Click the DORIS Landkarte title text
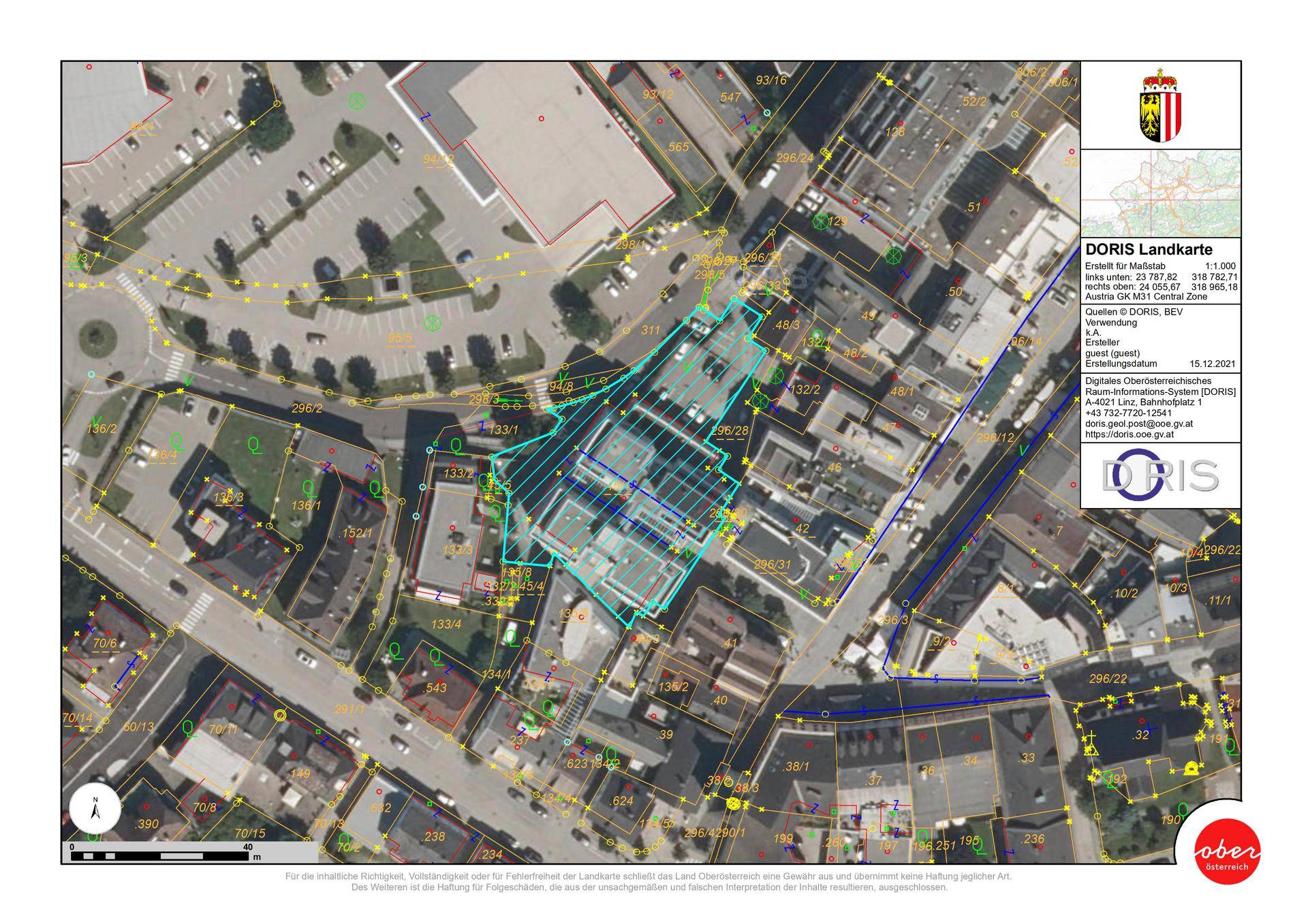The height and width of the screenshot is (924, 1308). 1149,250
